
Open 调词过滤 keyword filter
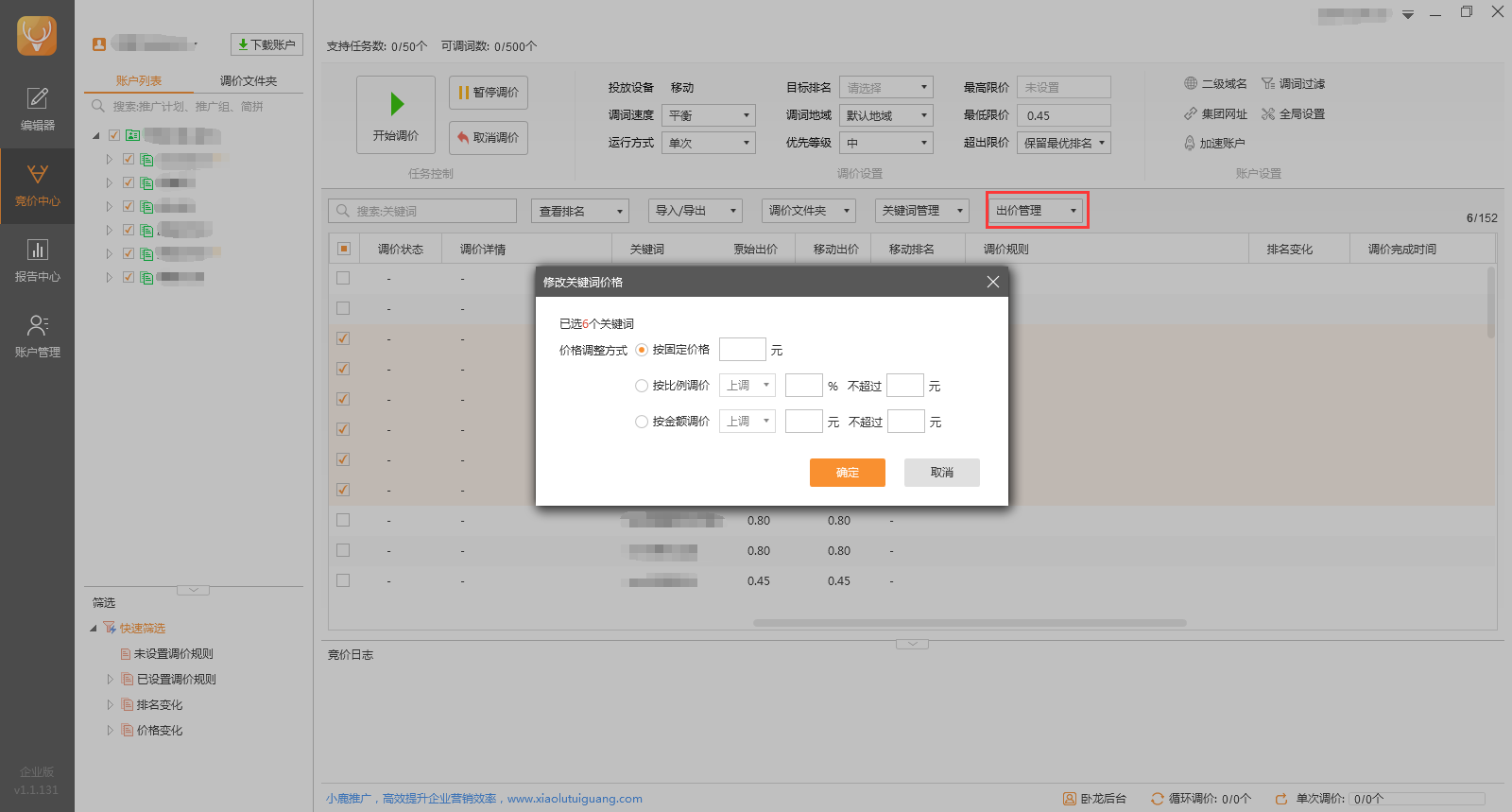(1293, 84)
